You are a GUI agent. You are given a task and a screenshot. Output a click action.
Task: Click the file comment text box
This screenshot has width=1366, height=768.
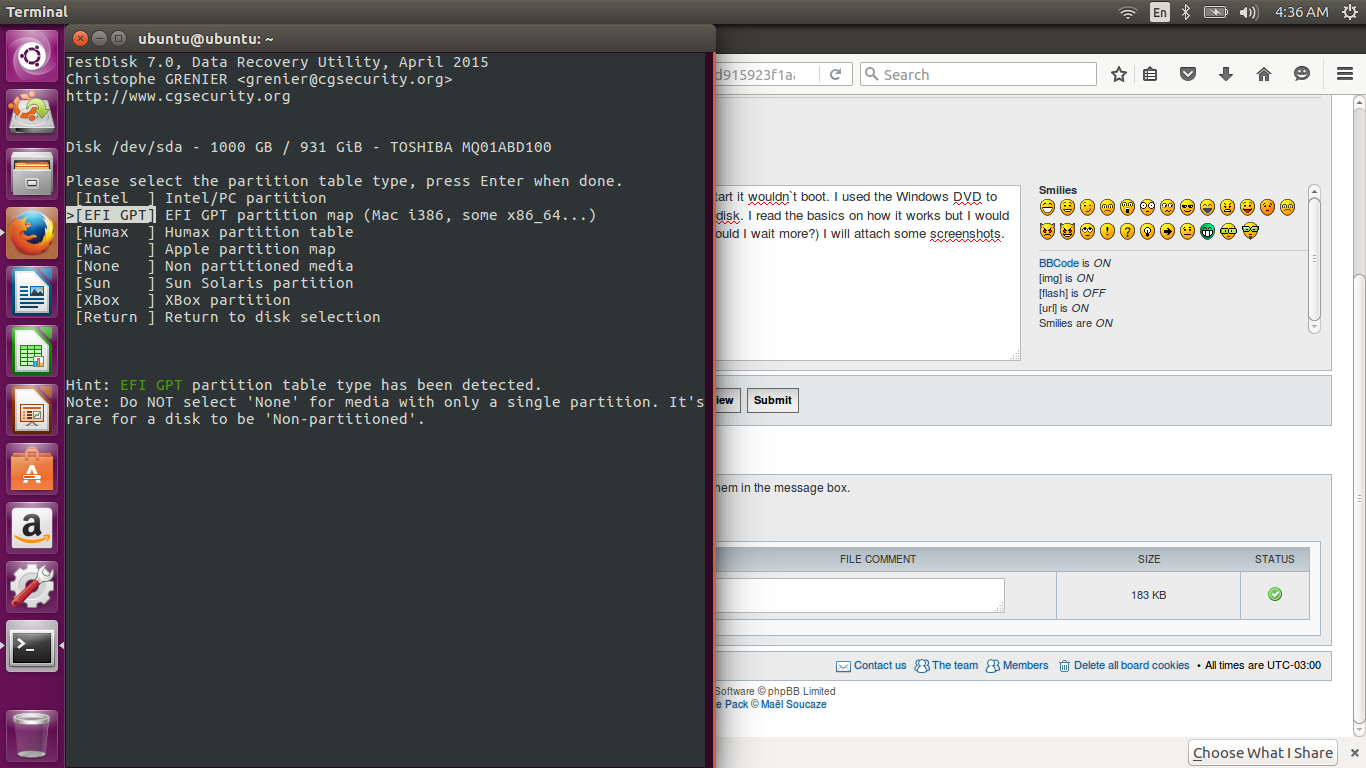(x=860, y=595)
